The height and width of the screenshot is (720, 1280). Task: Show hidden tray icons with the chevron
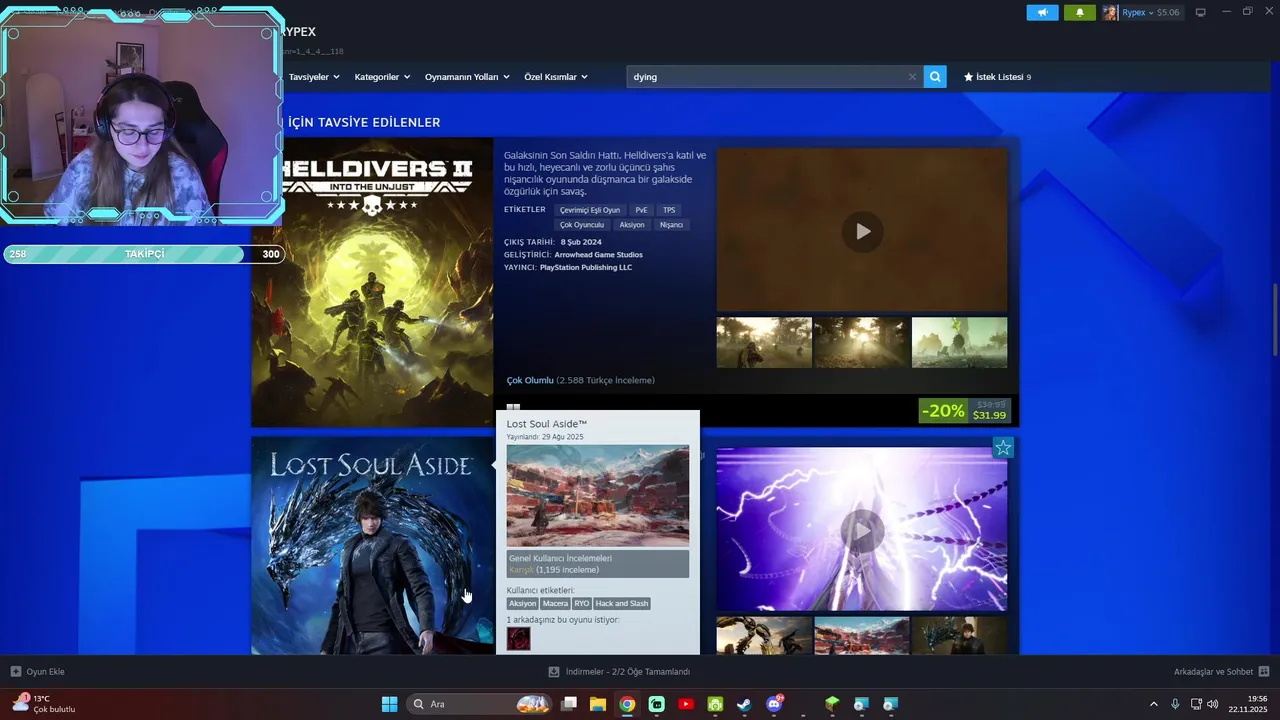click(1153, 704)
